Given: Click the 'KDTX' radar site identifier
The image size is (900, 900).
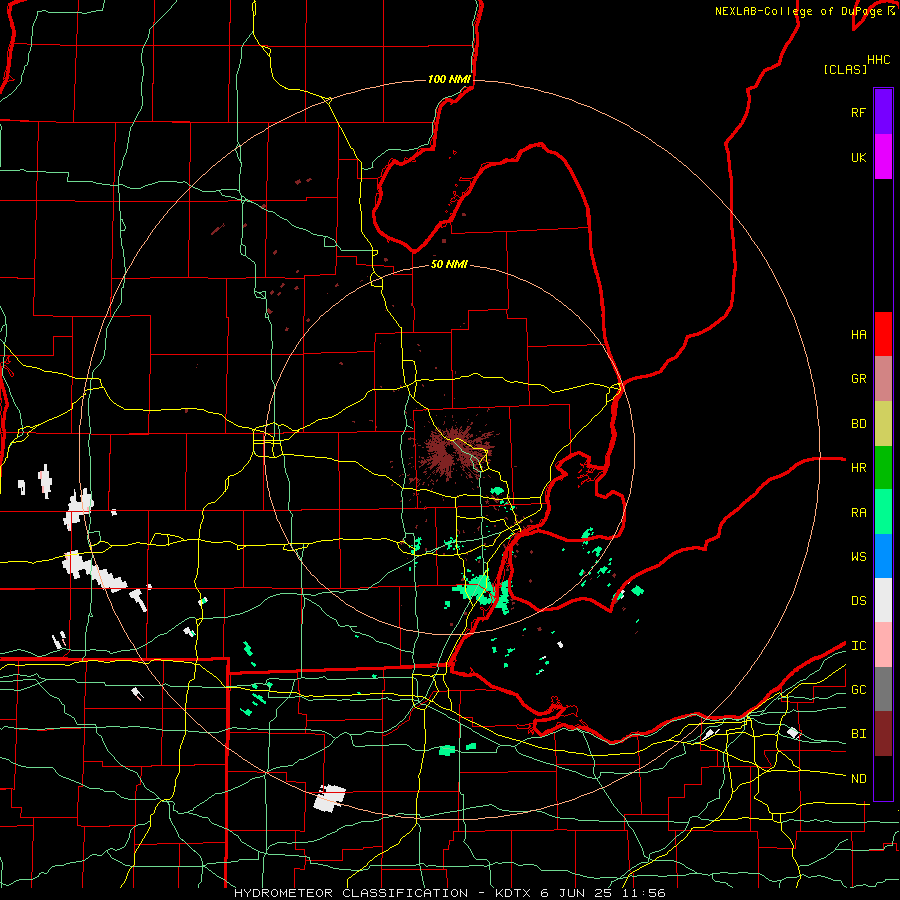Looking at the screenshot, I should tap(514, 893).
